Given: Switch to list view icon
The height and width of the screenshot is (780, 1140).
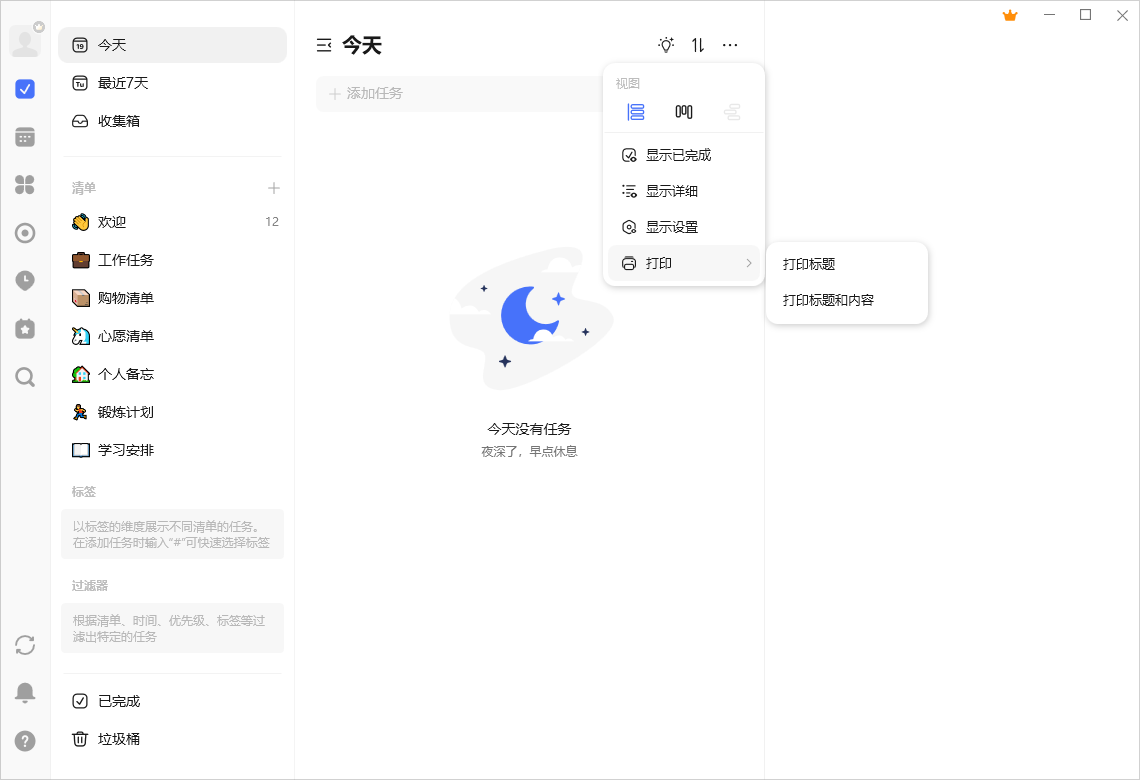Looking at the screenshot, I should point(636,112).
